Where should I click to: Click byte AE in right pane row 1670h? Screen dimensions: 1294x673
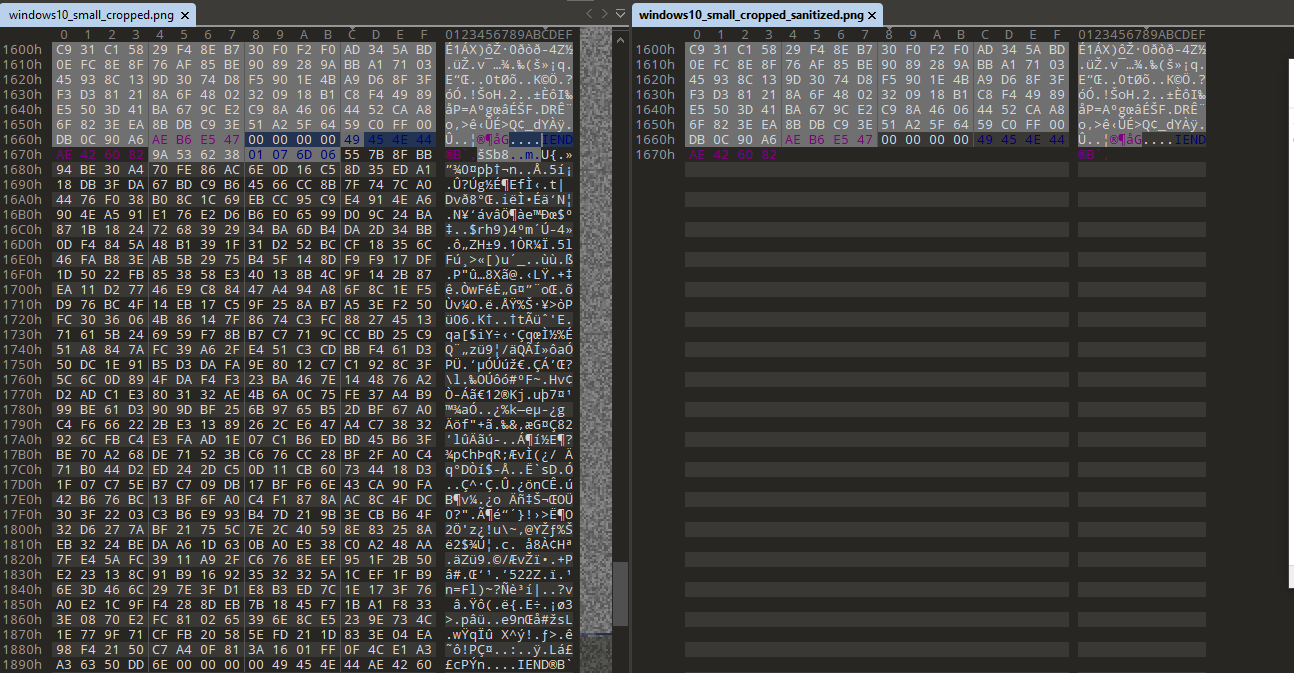tap(696, 155)
